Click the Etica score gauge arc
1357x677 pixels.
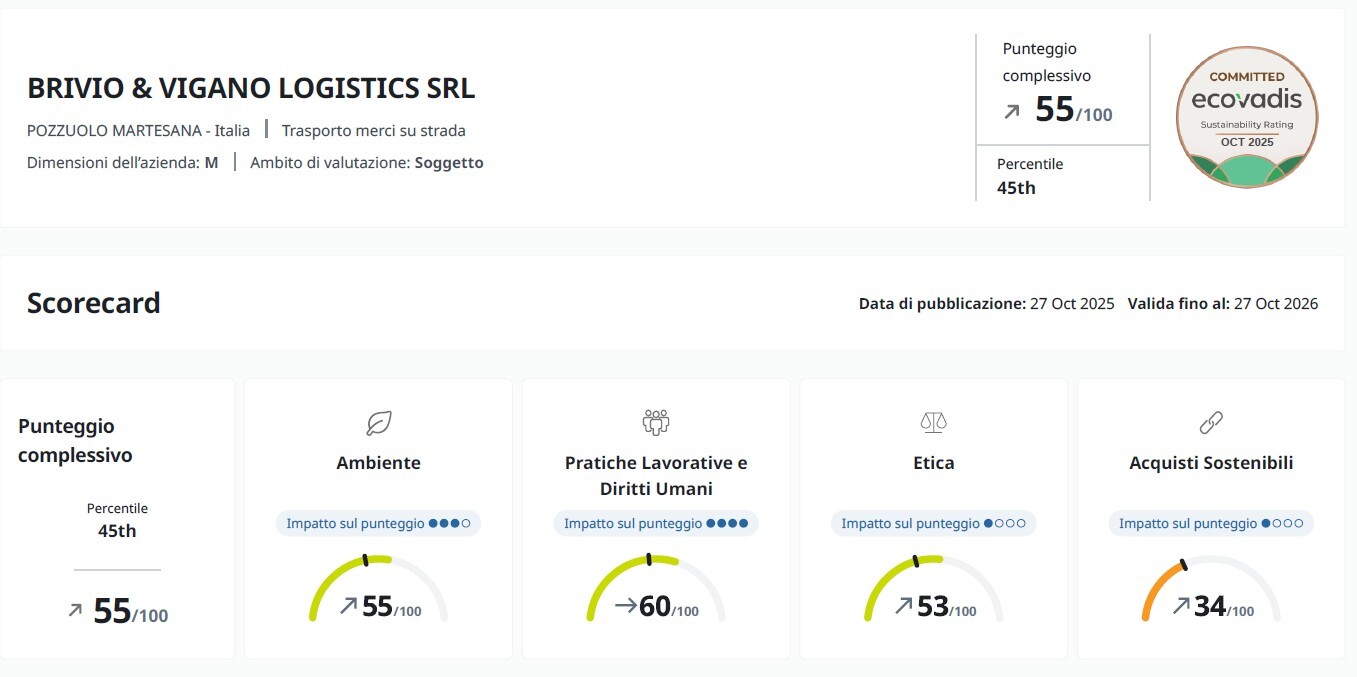pyautogui.click(x=934, y=587)
